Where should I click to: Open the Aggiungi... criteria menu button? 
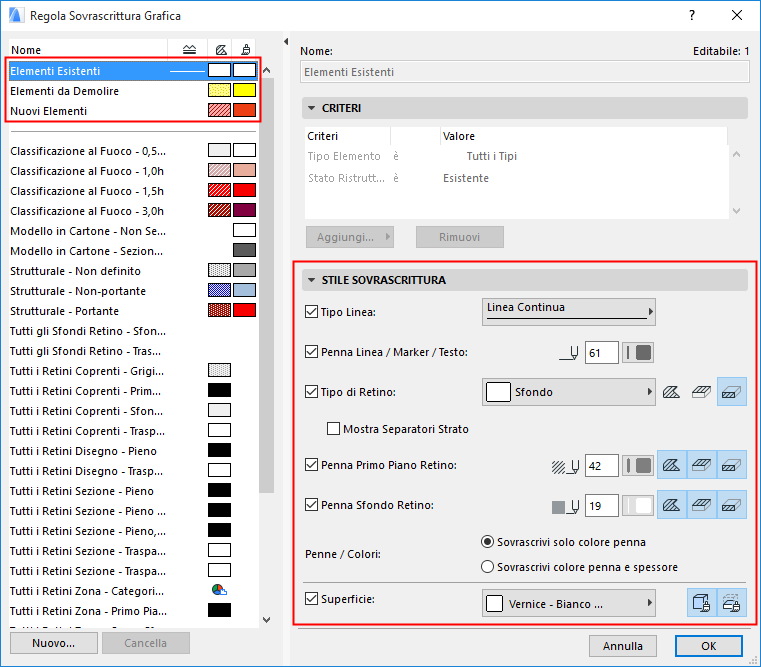[x=349, y=237]
